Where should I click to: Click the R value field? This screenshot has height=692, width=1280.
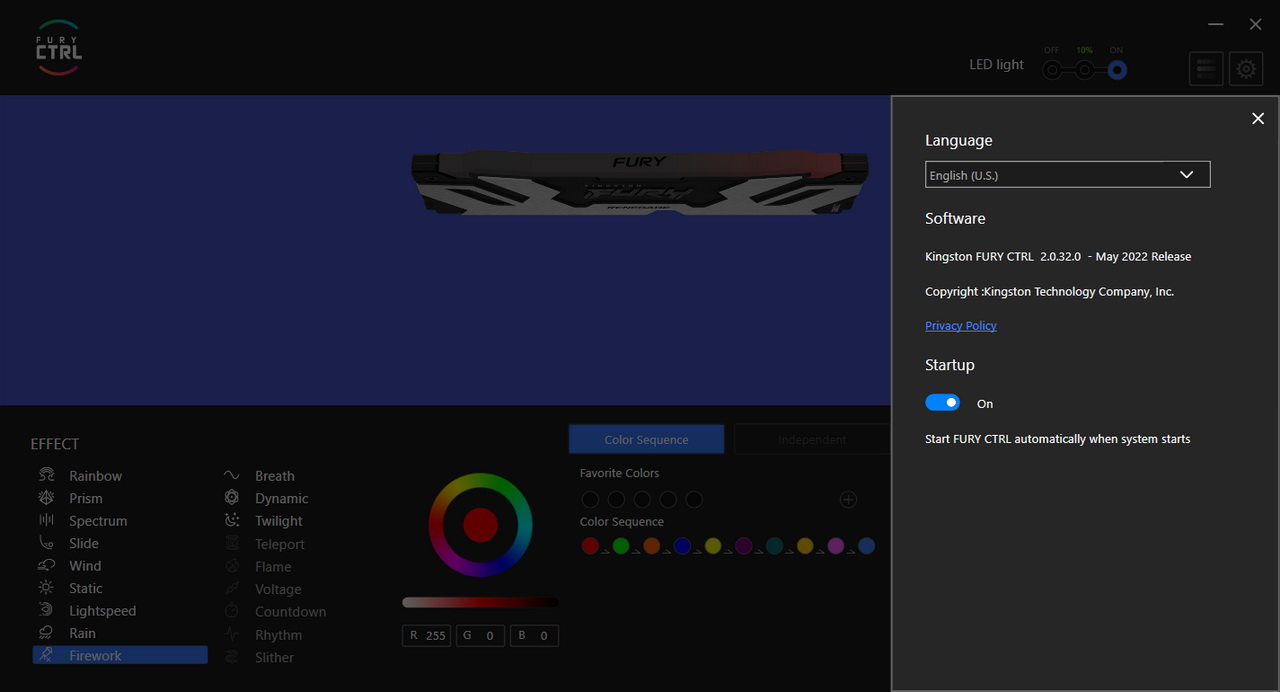pos(426,635)
